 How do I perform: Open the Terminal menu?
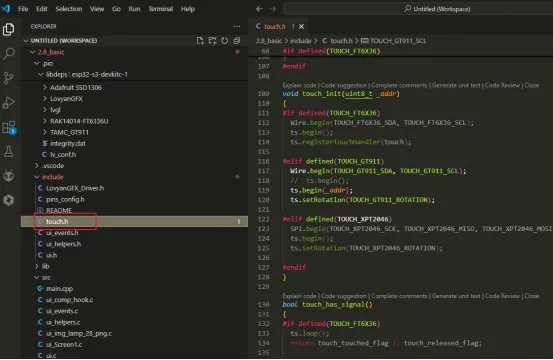160,9
